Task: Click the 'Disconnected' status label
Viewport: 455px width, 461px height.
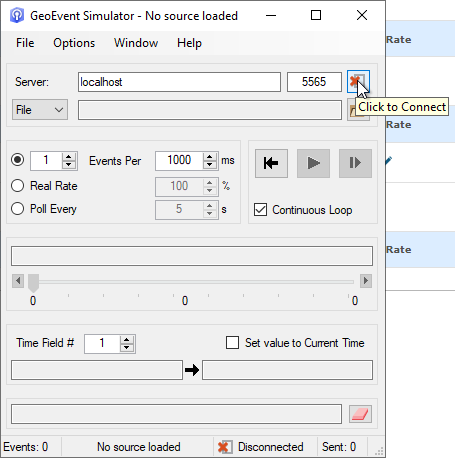Action: [271, 447]
